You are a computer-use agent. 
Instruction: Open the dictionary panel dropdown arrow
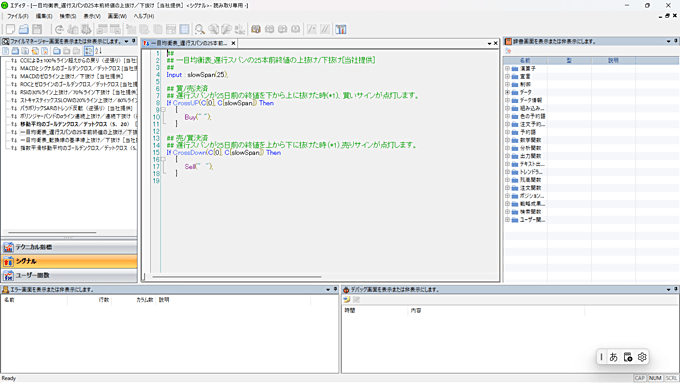pos(668,42)
